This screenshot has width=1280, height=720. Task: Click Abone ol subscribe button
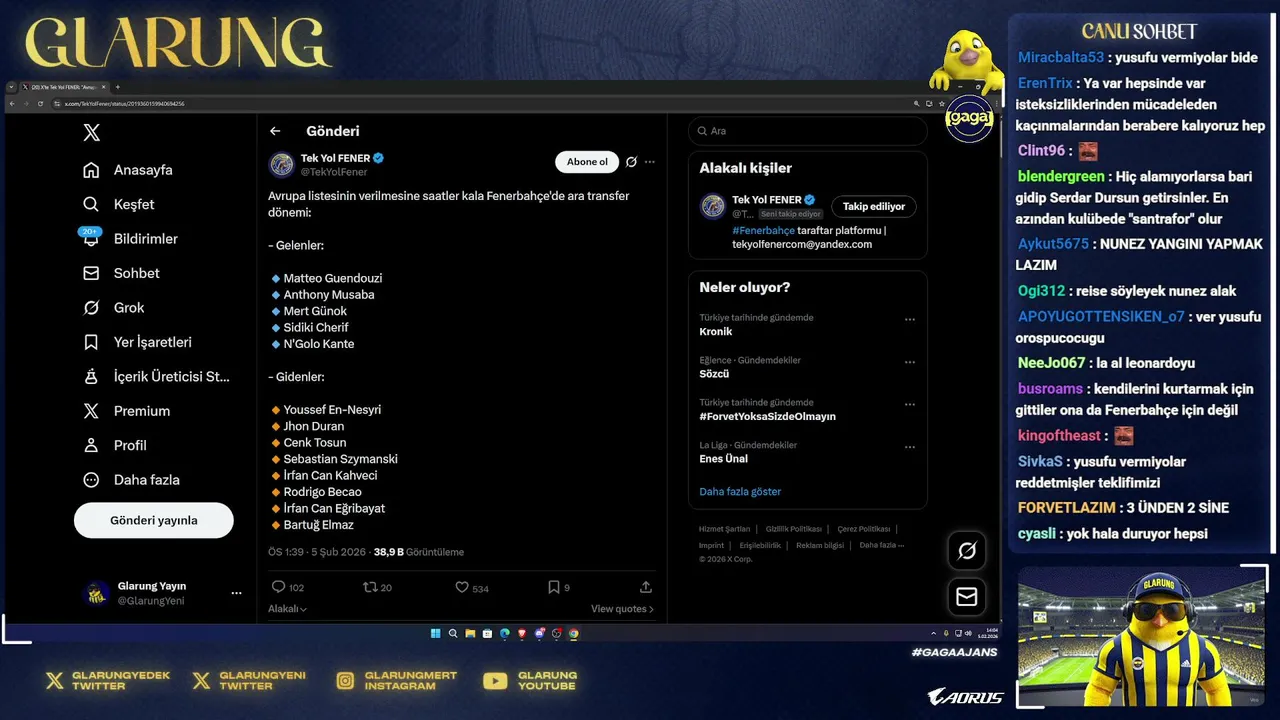tap(587, 162)
